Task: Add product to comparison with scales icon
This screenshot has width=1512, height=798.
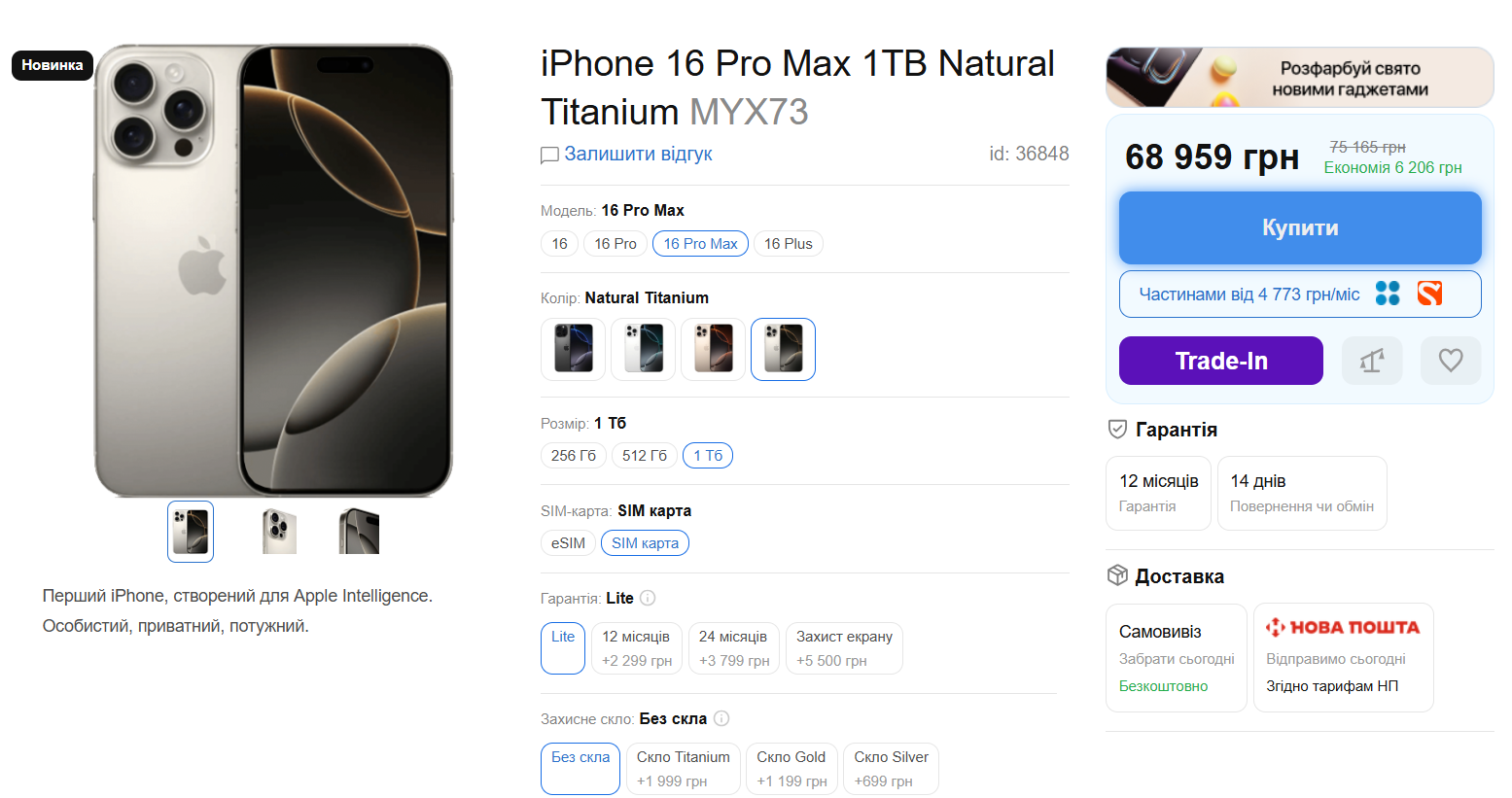Action: (x=1371, y=361)
